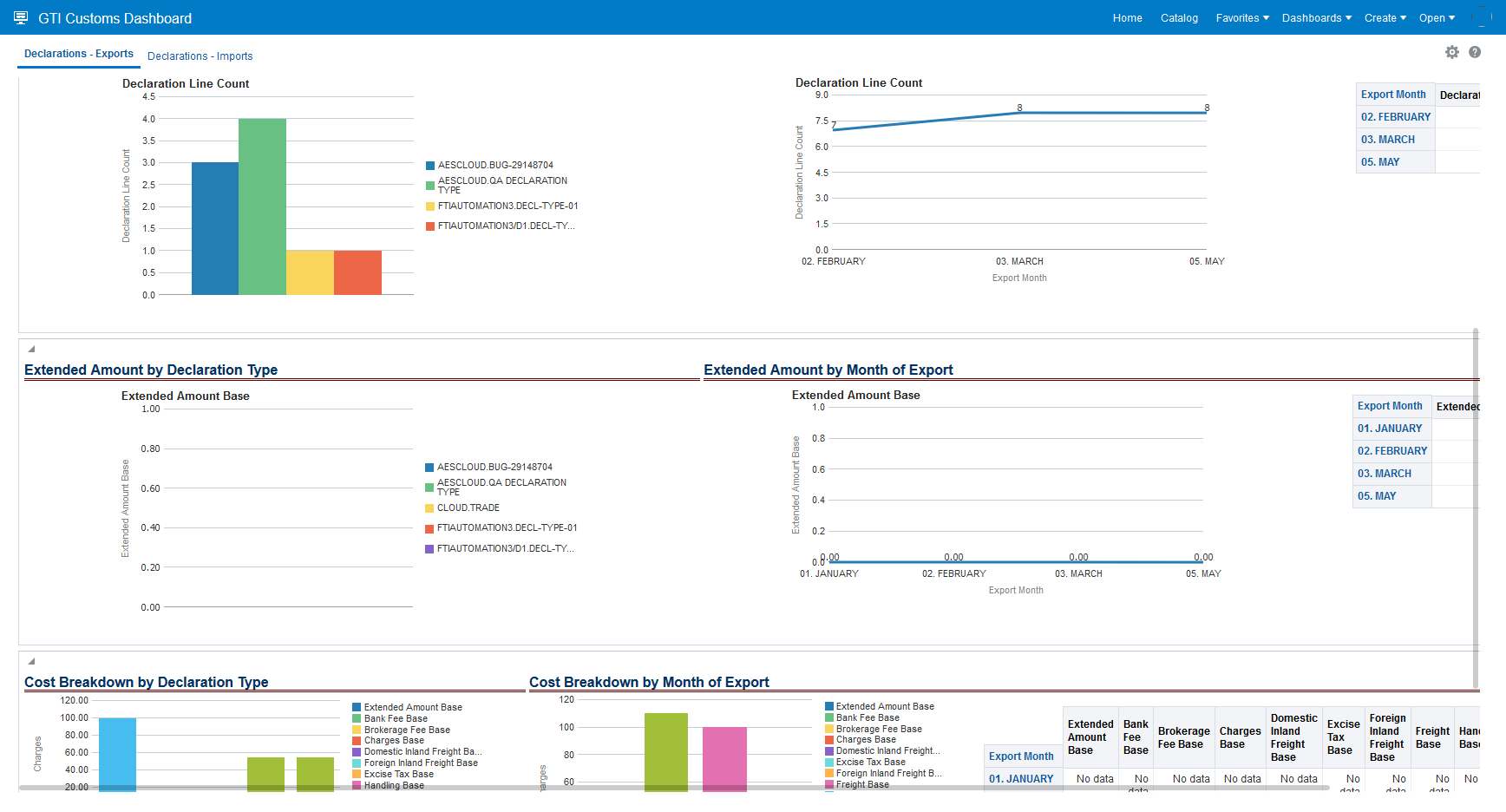Viewport: 1506px width, 812px height.
Task: Click Export Month header in Cost Breakdown table
Action: click(1021, 756)
